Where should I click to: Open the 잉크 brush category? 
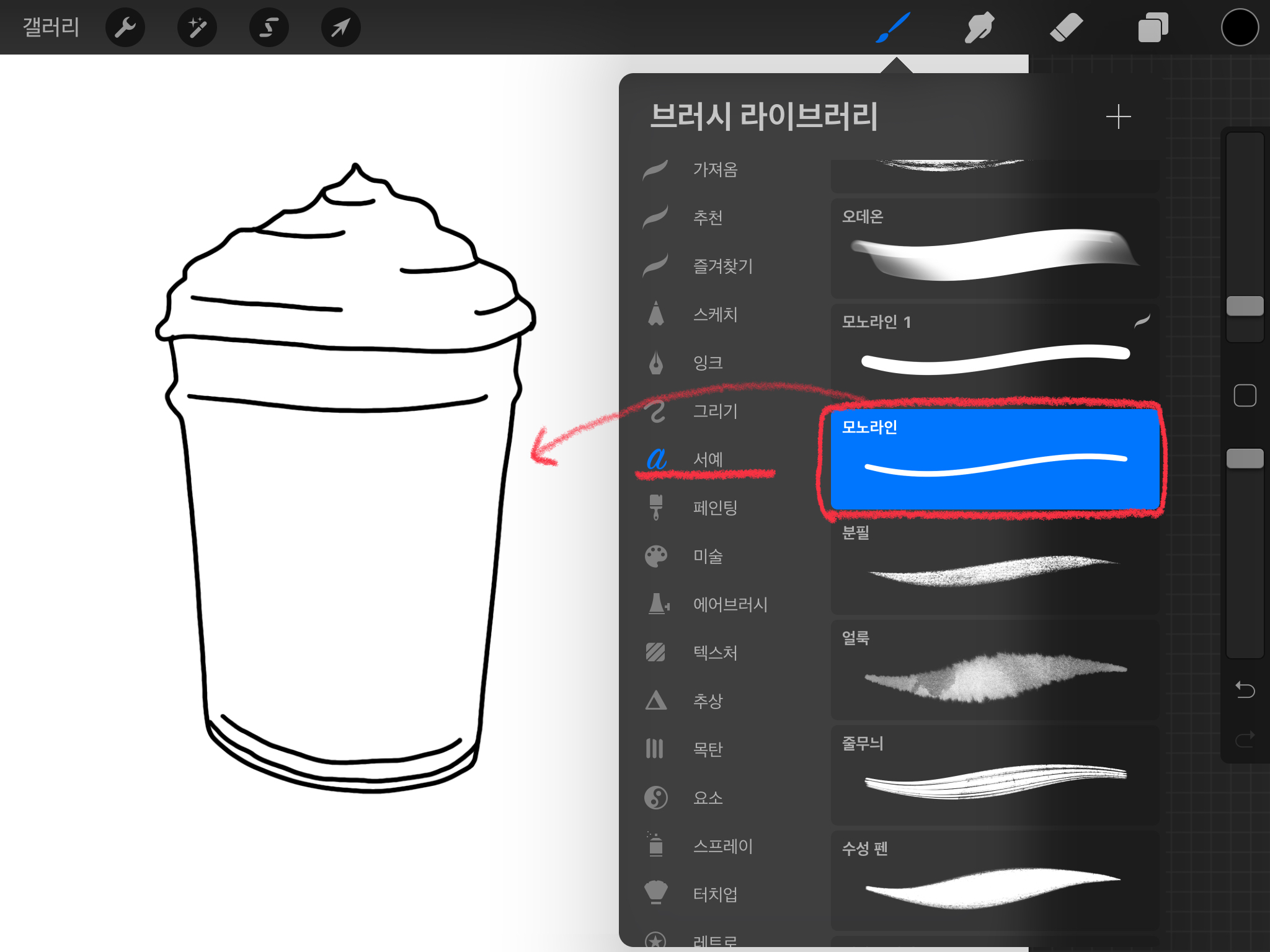coord(707,363)
